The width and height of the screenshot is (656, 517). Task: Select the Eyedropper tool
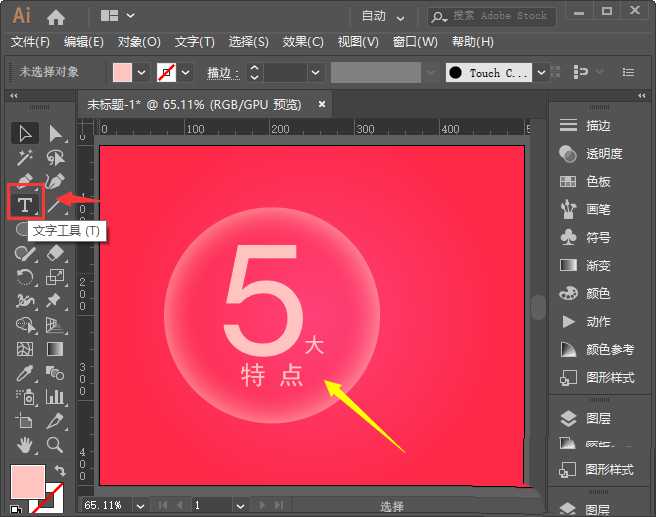coord(25,373)
